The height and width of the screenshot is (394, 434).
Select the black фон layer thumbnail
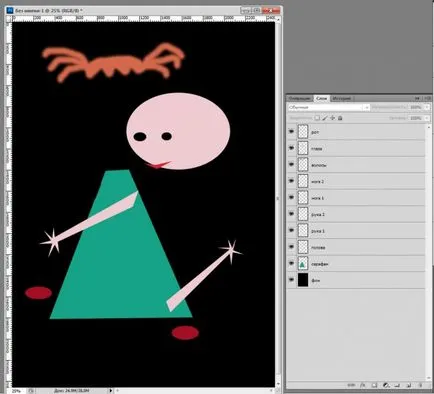[303, 280]
